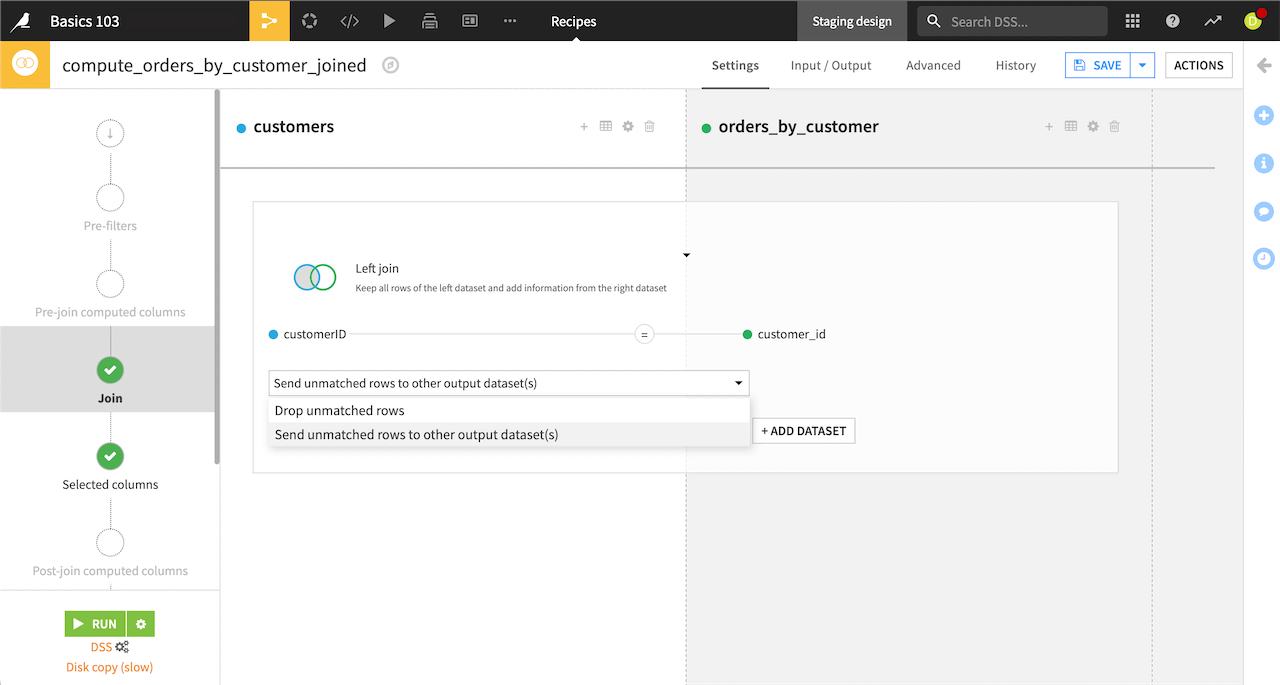
Task: Open the details info icon in right sidebar
Action: [x=1263, y=163]
